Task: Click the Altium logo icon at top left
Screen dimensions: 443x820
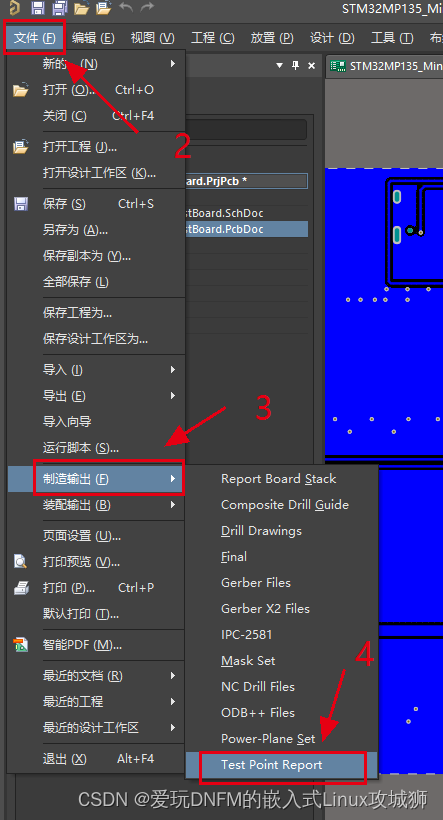Action: click(x=14, y=7)
